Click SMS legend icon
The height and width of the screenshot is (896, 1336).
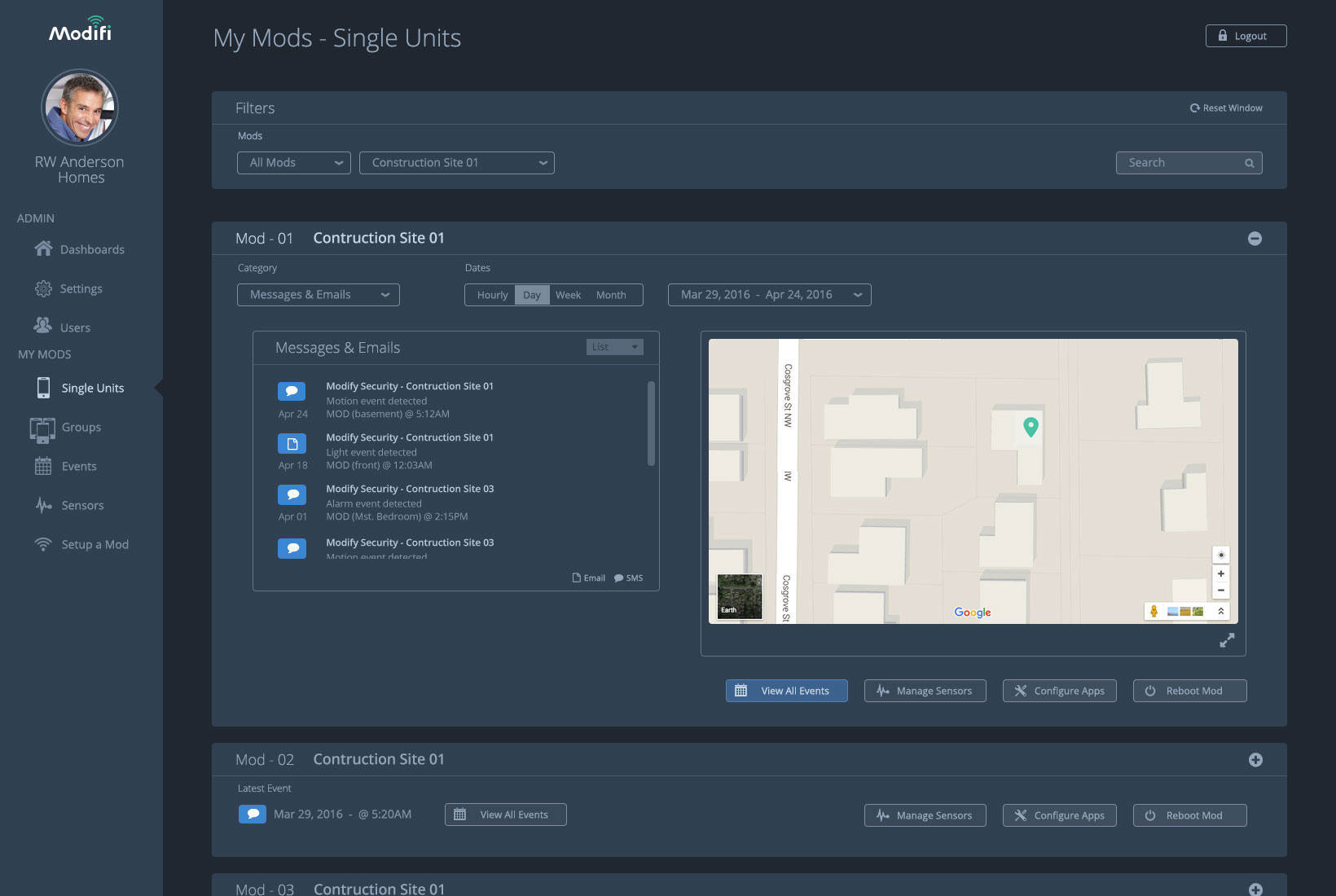tap(618, 578)
